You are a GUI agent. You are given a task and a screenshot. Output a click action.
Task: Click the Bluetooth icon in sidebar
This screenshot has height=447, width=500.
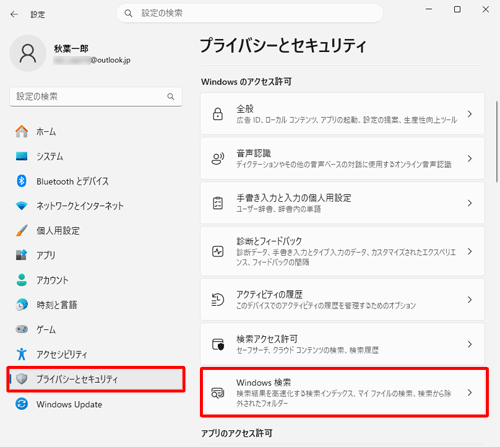pyautogui.click(x=22, y=181)
